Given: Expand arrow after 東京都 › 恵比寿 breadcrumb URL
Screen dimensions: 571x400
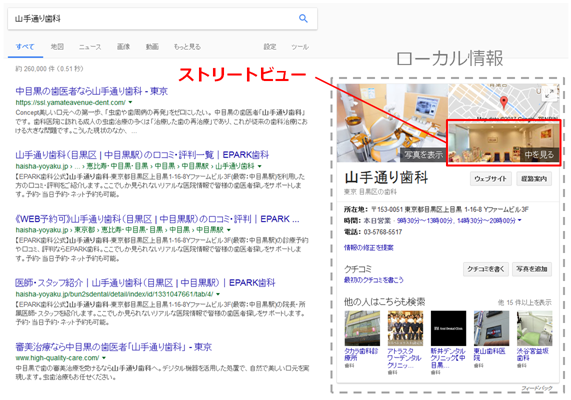Looking at the screenshot, I should 229,230.
